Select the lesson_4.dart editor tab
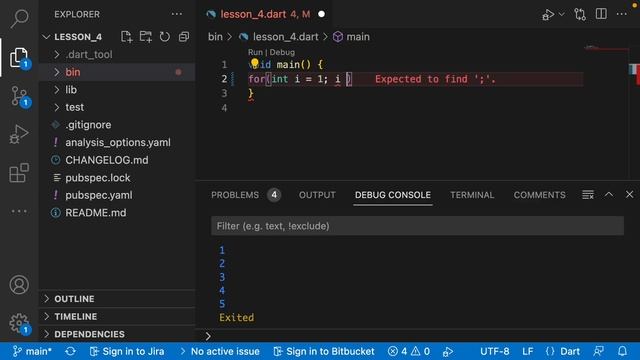This screenshot has height=360, width=640. pyautogui.click(x=264, y=14)
